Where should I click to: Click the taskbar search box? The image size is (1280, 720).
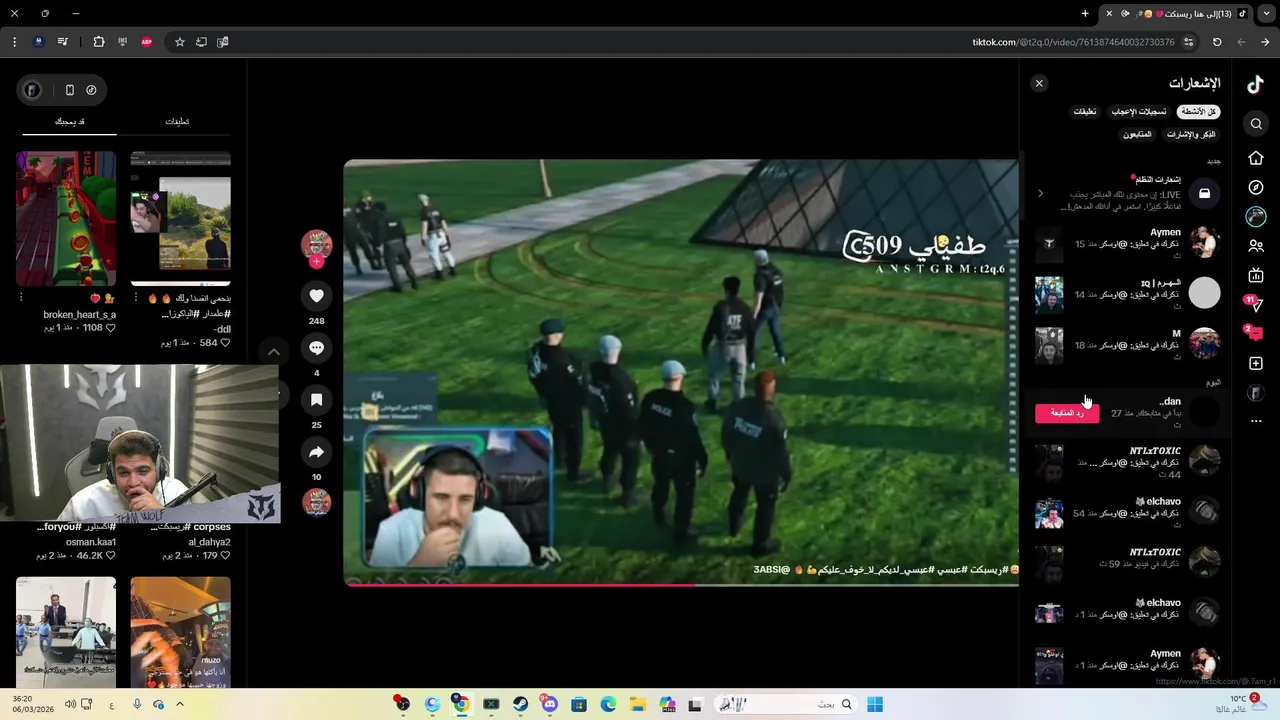pyautogui.click(x=785, y=704)
